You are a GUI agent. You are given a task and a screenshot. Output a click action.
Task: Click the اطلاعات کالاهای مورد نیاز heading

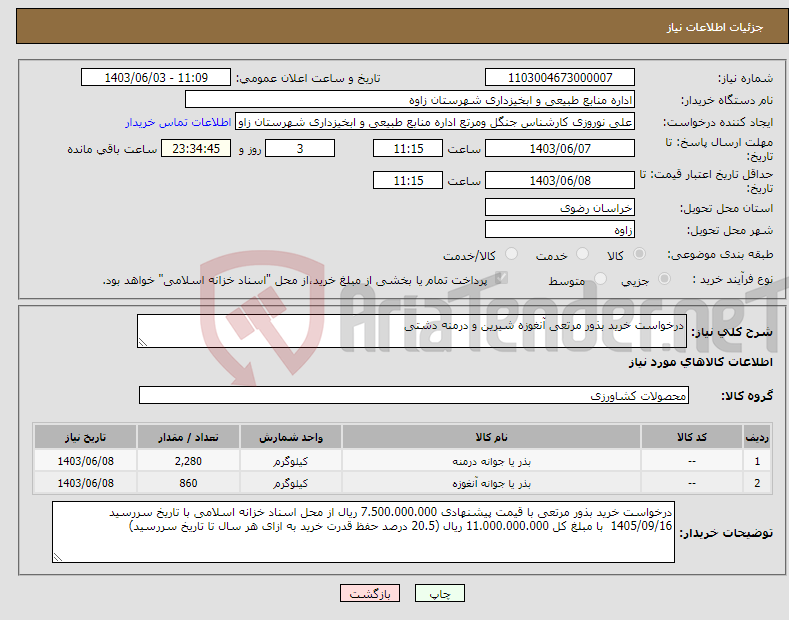[700, 362]
